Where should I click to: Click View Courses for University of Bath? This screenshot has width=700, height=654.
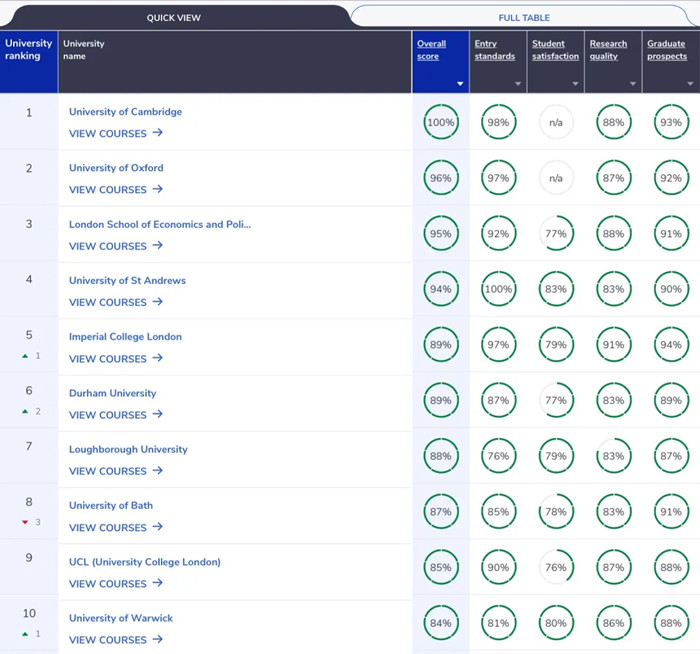pos(116,527)
